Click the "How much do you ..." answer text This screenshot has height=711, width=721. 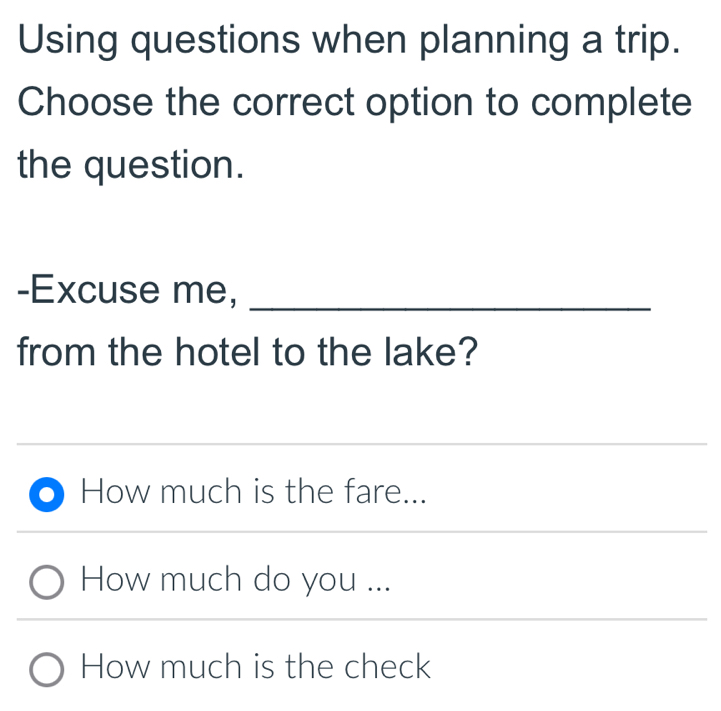[x=235, y=579]
